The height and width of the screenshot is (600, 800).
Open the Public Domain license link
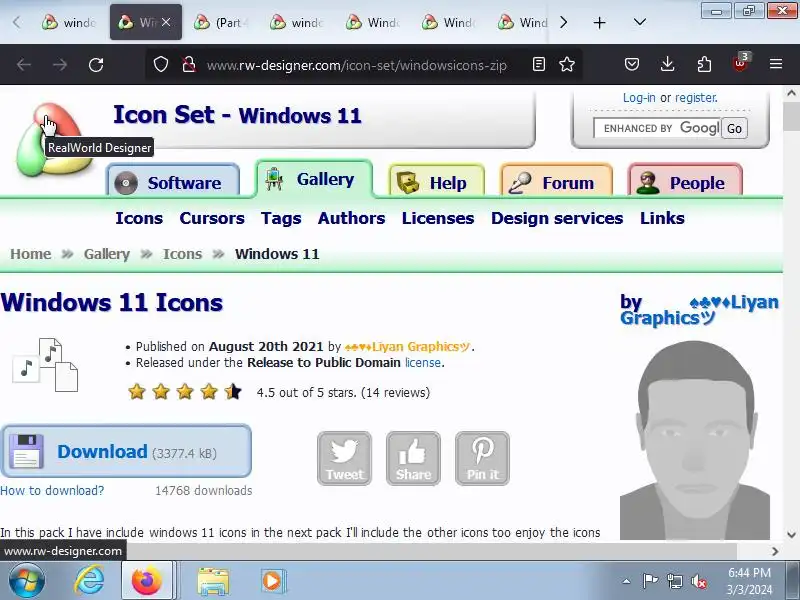(x=423, y=363)
